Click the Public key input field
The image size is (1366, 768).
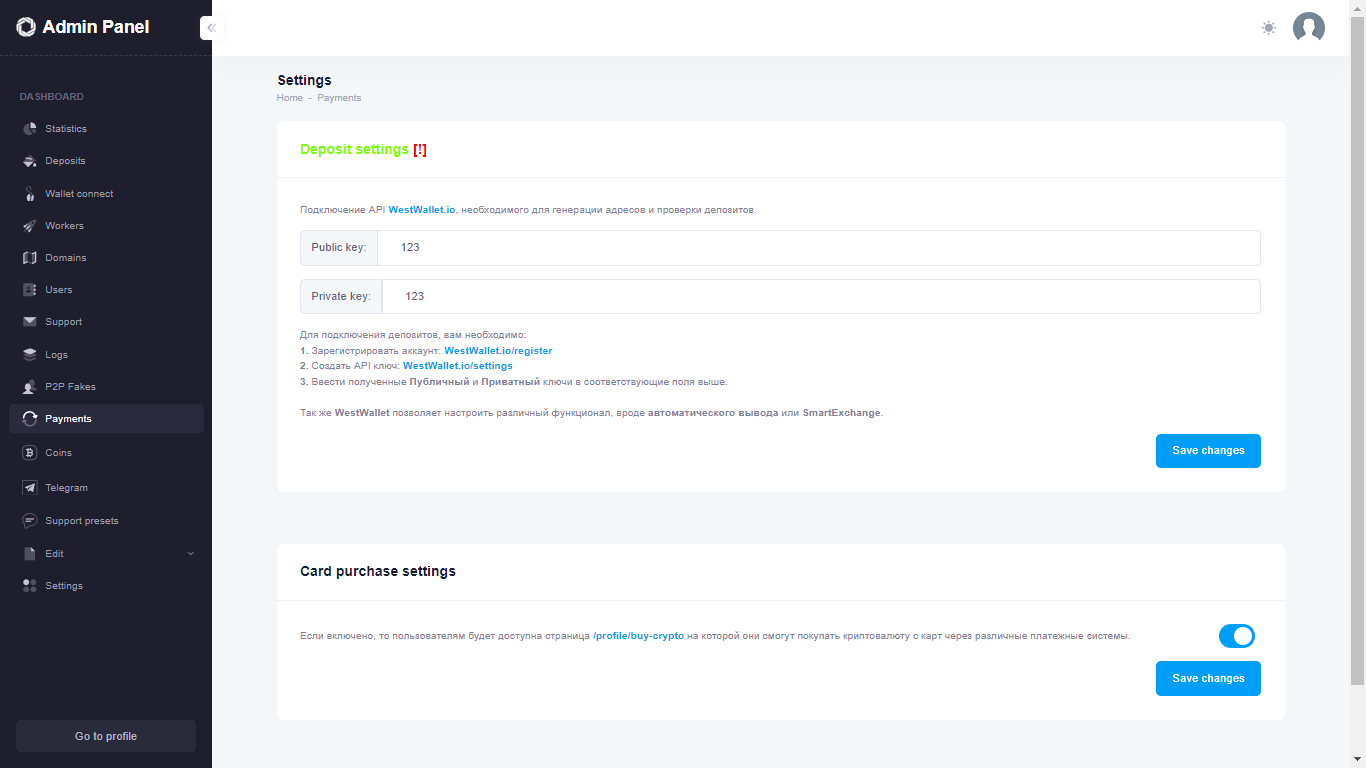818,248
